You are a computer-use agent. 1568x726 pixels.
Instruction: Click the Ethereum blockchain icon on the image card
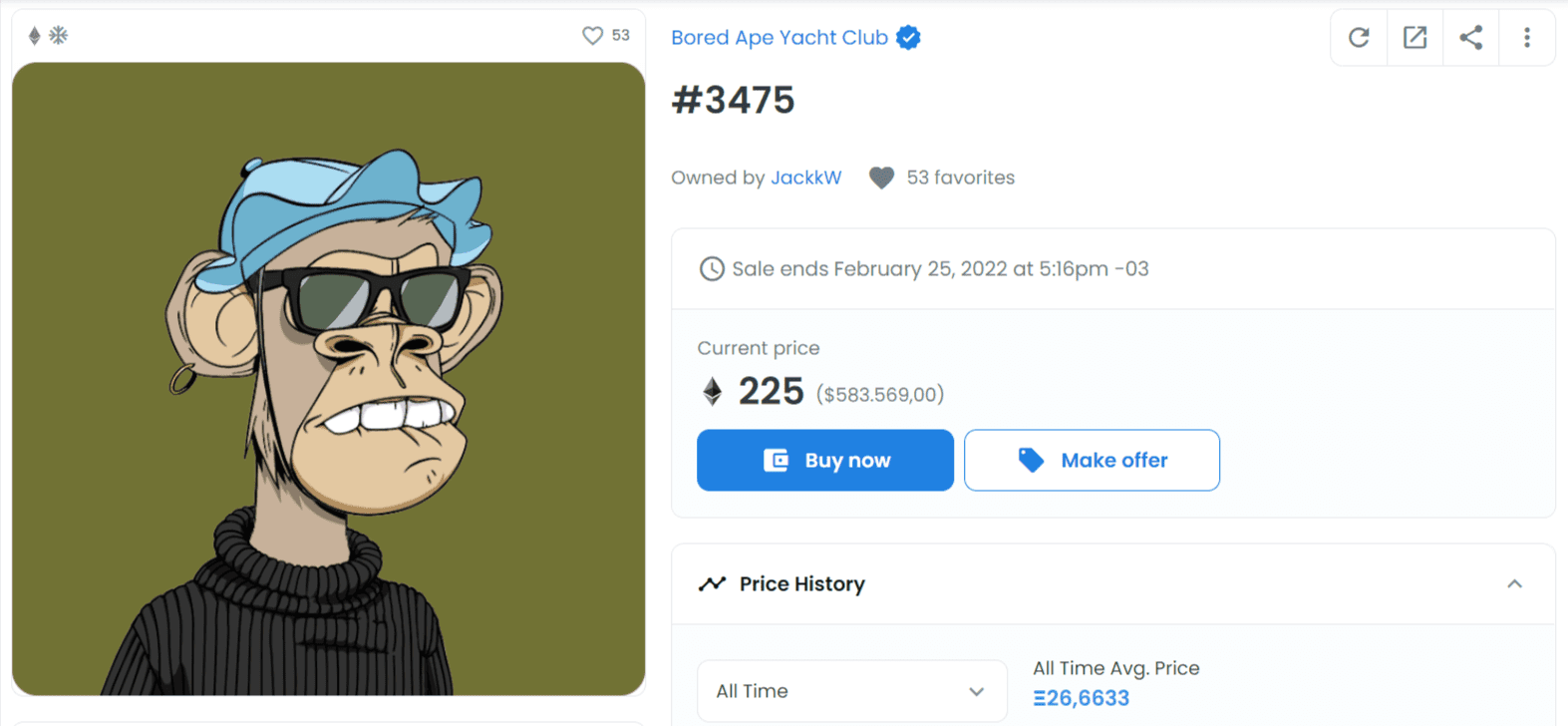(x=34, y=33)
